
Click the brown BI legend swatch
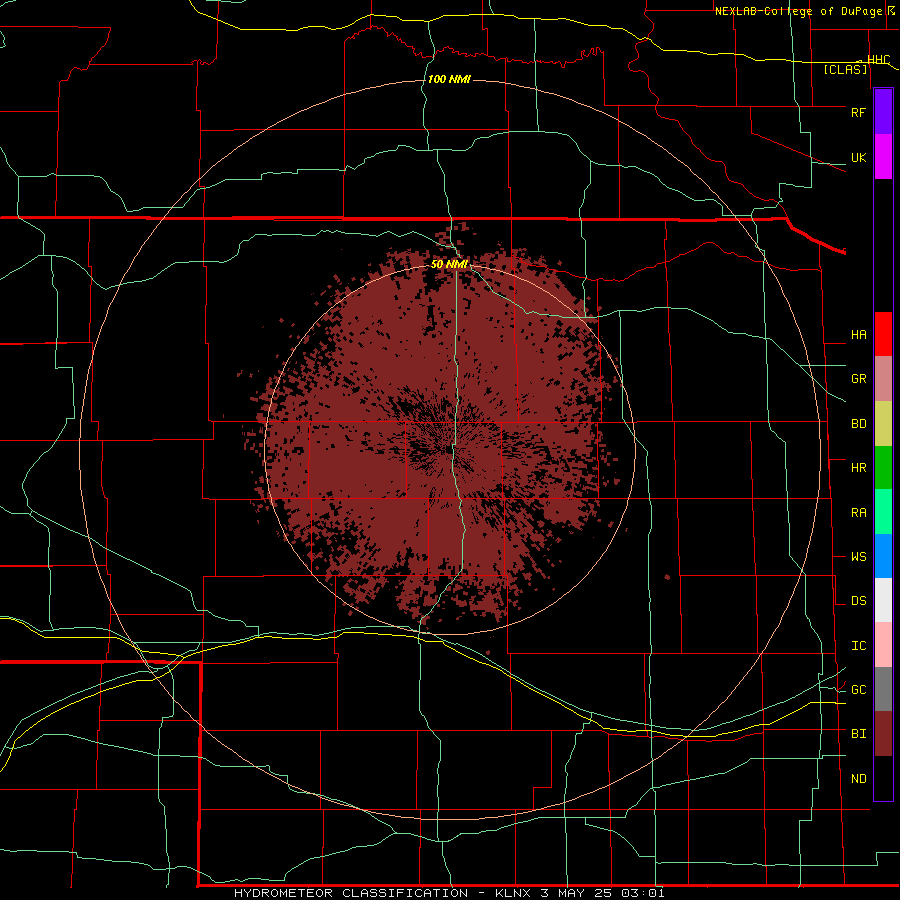click(x=883, y=734)
